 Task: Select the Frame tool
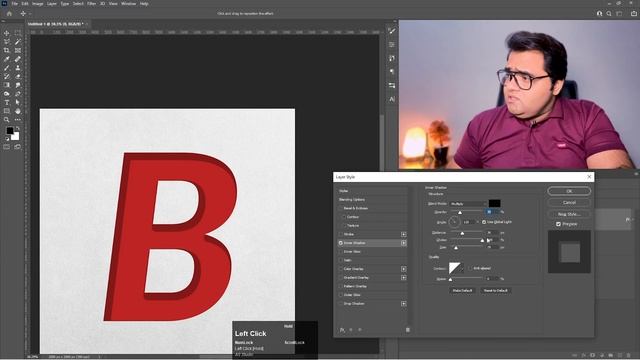point(18,51)
